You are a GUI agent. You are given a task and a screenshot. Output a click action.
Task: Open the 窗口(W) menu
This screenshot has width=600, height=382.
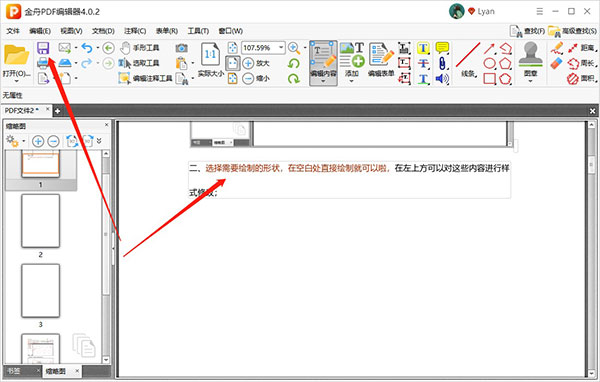click(x=230, y=31)
